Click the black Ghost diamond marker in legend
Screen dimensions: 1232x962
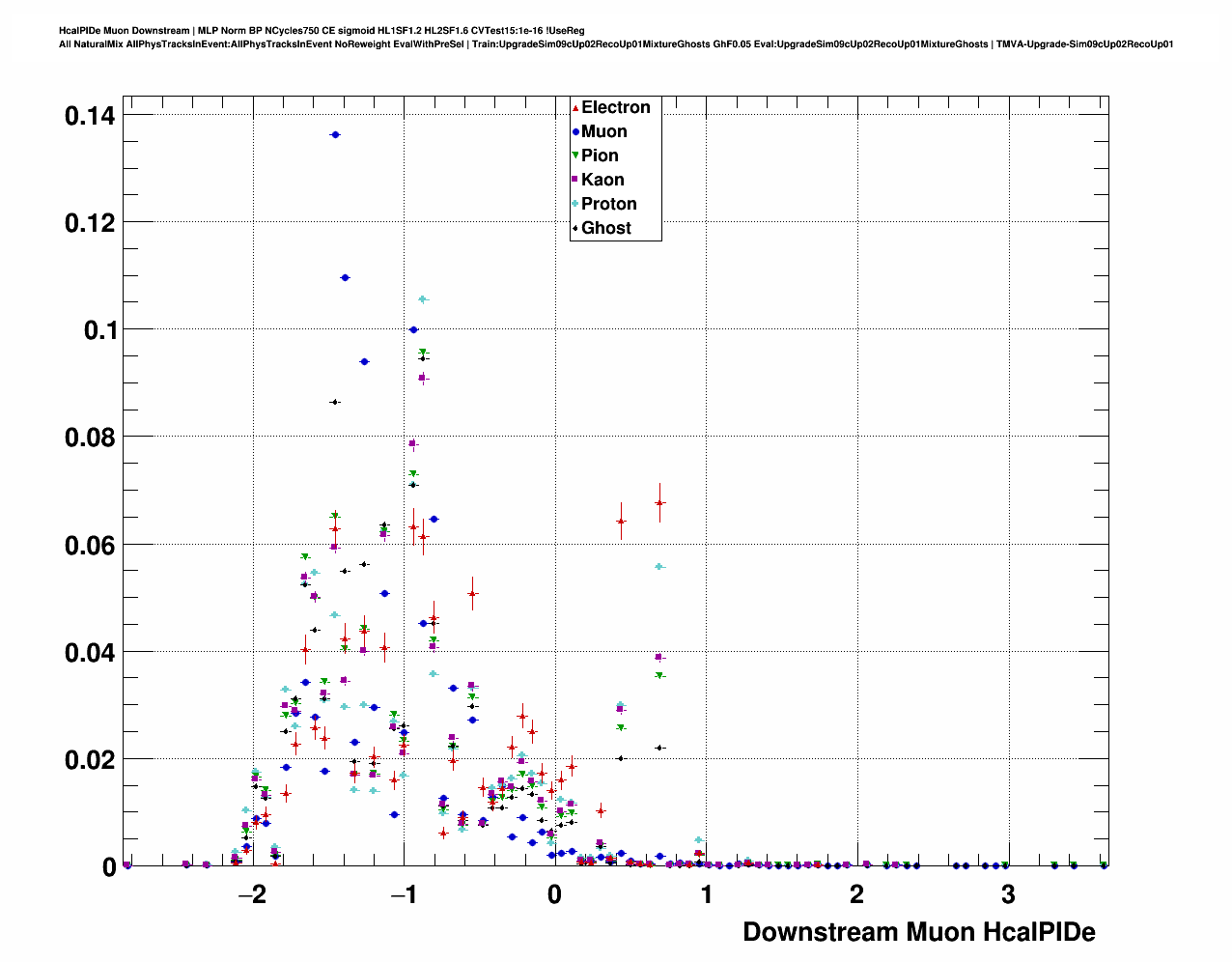(575, 229)
